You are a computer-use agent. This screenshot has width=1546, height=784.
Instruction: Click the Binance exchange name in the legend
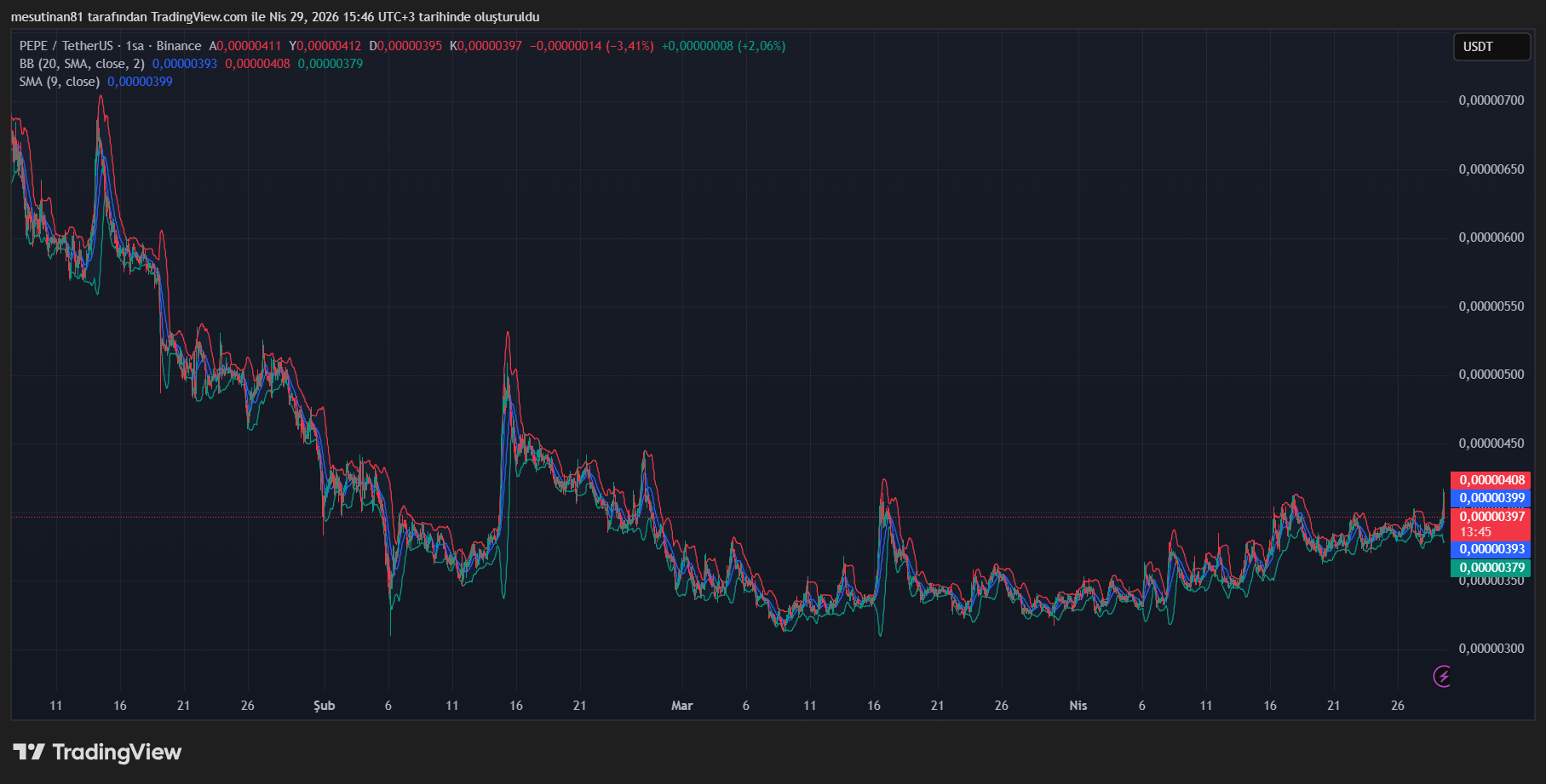pyautogui.click(x=179, y=46)
